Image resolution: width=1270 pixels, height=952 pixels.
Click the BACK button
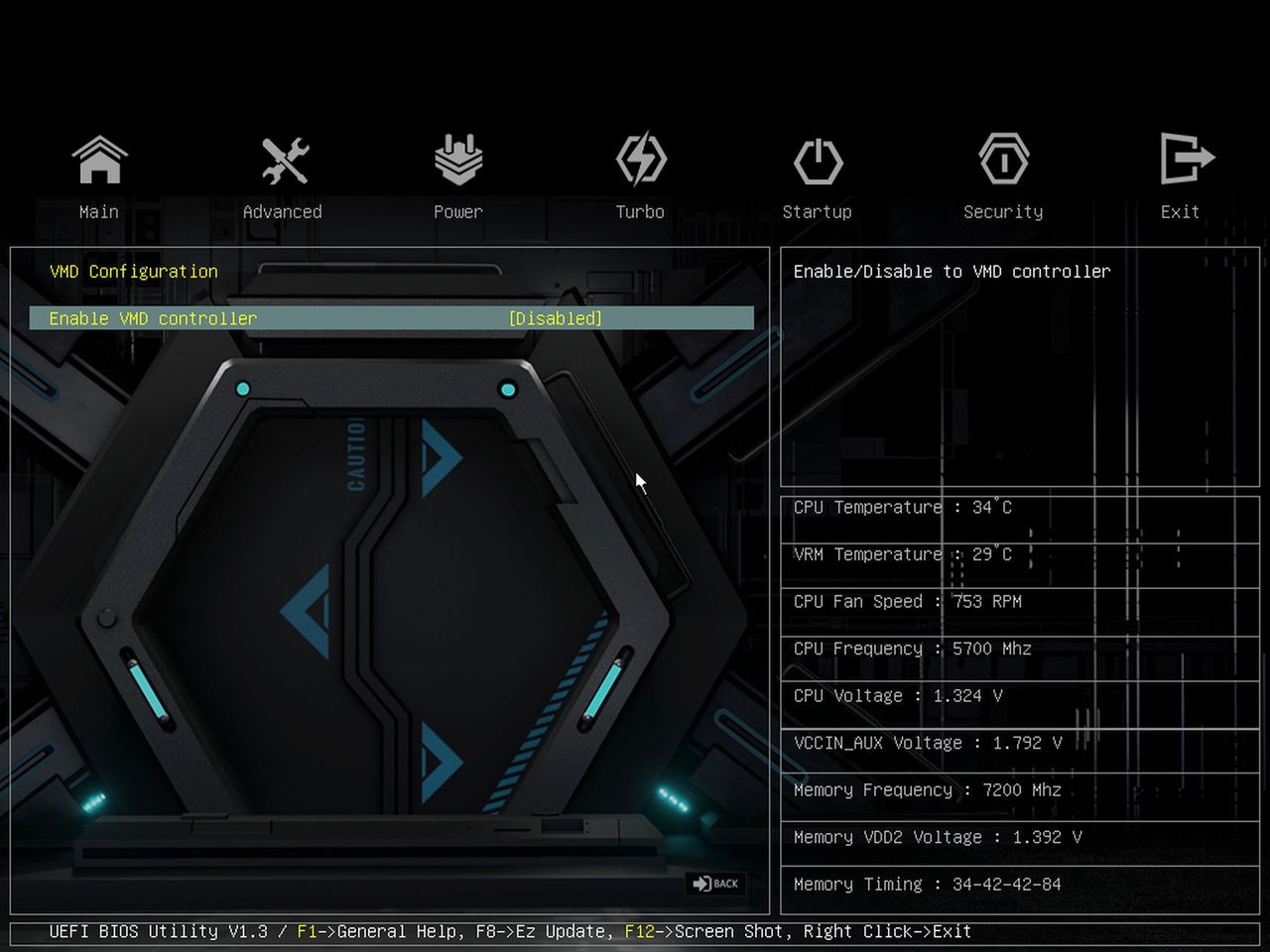click(x=716, y=884)
